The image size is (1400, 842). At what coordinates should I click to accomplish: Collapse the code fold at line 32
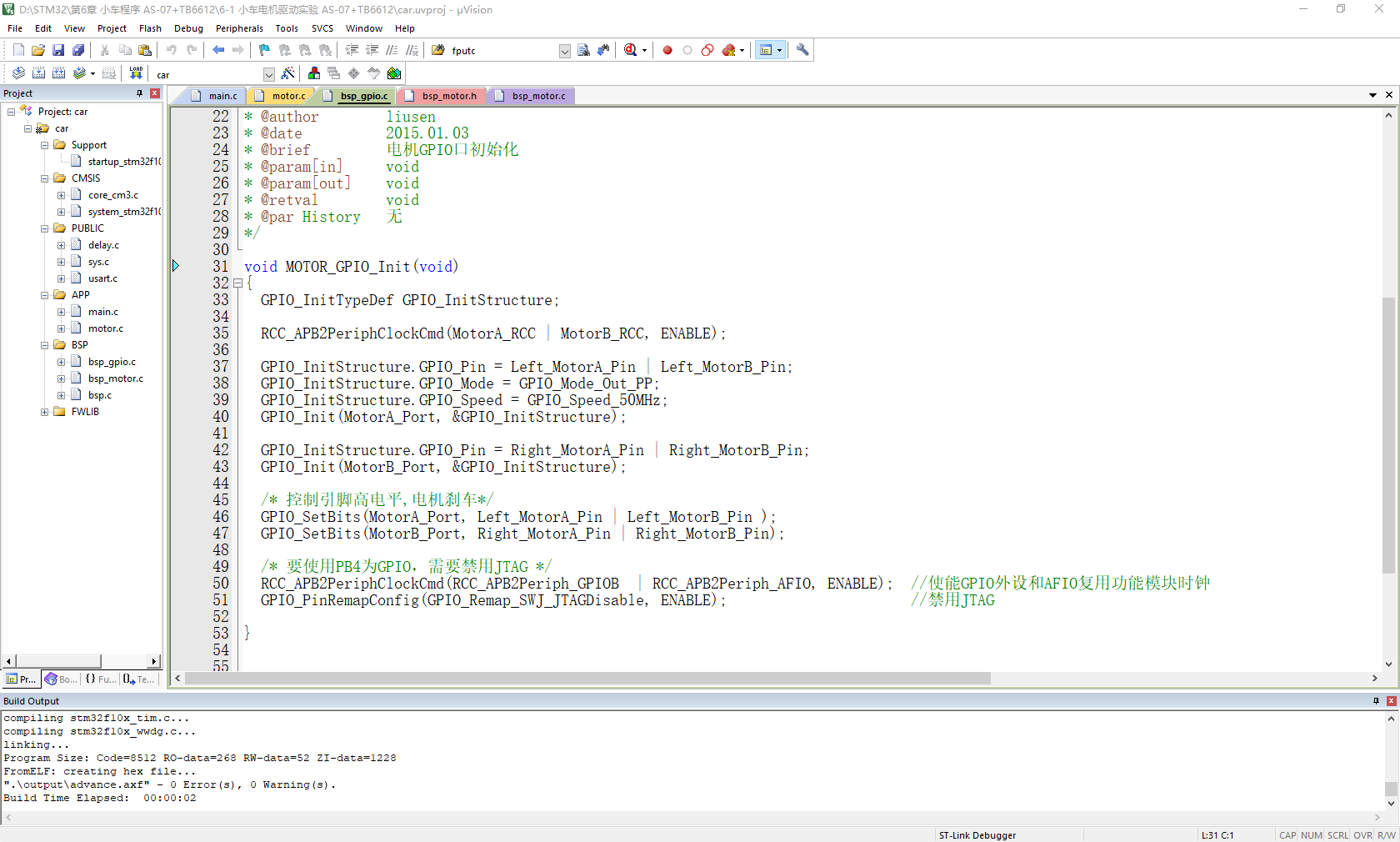(x=237, y=283)
